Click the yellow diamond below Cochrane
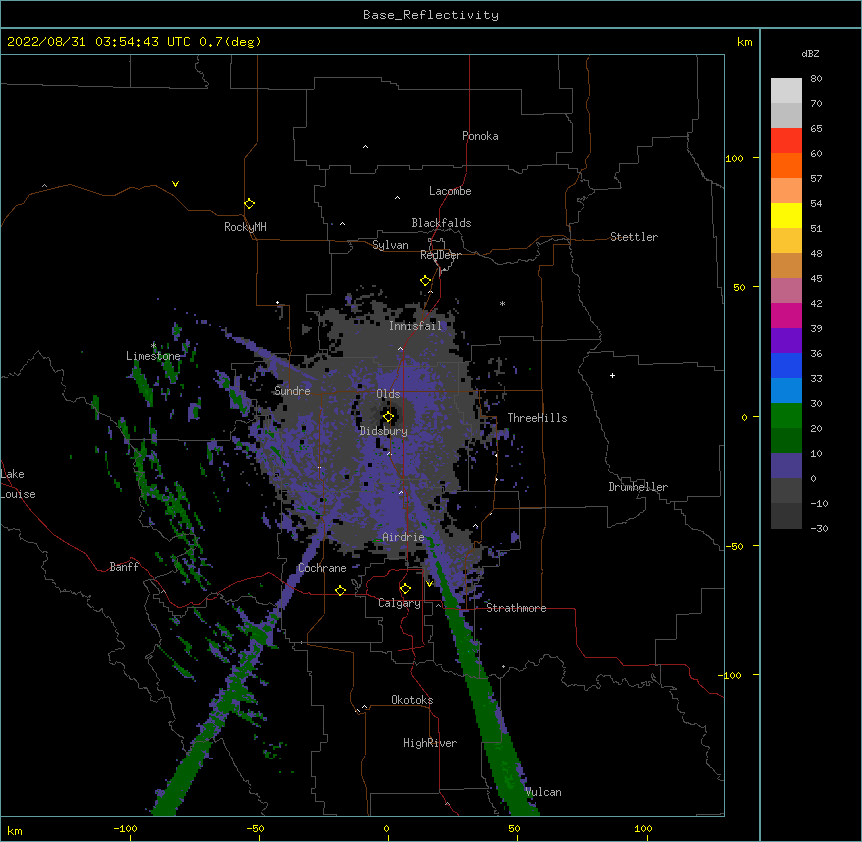 pos(340,590)
